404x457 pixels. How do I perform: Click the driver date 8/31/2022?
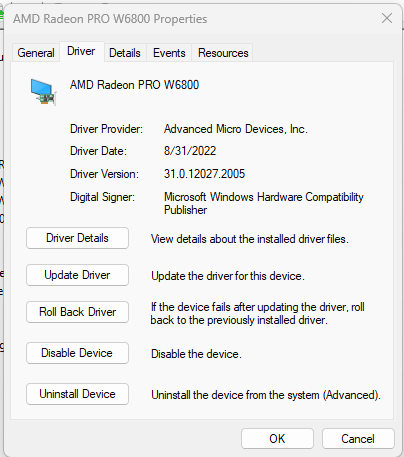pyautogui.click(x=190, y=151)
